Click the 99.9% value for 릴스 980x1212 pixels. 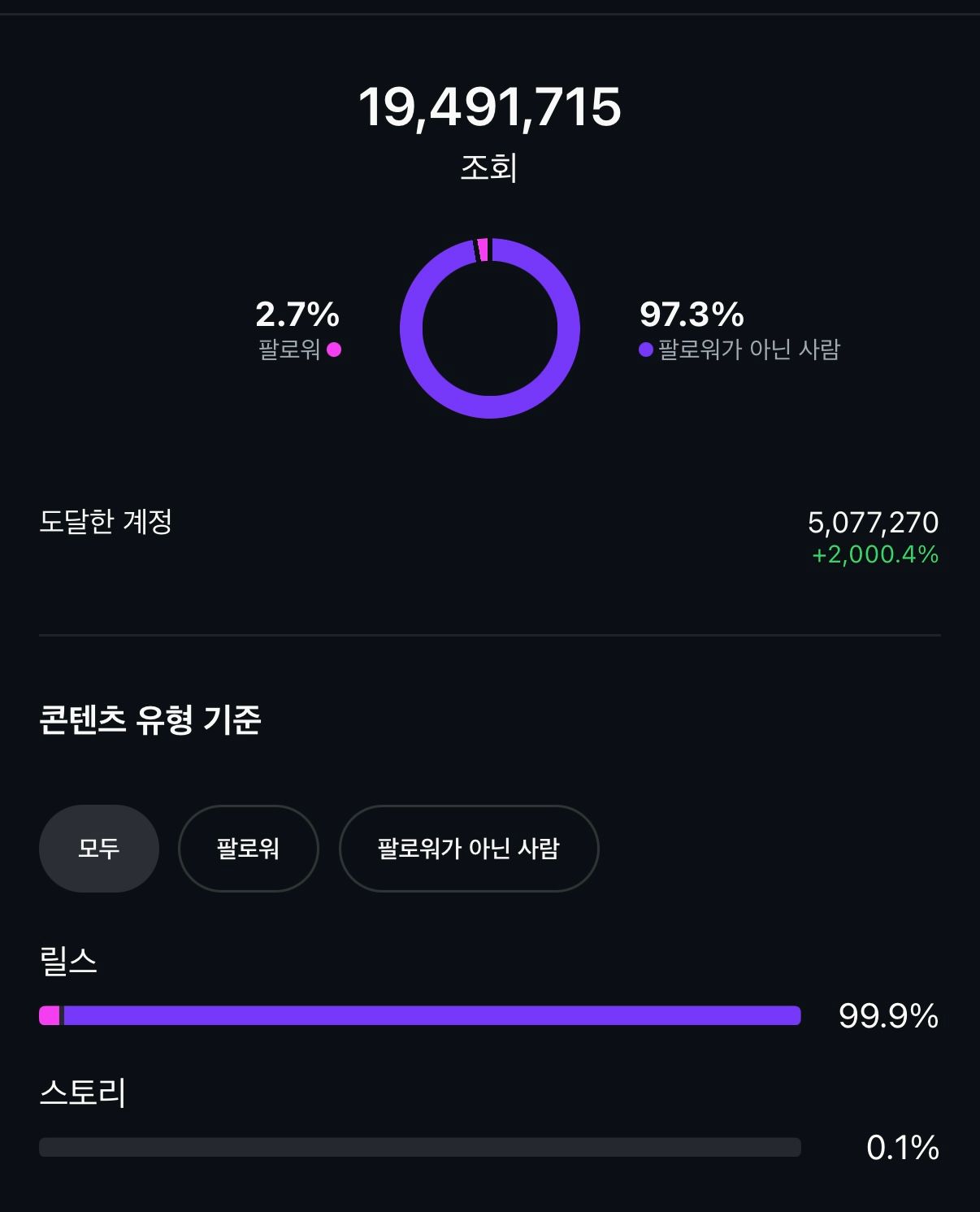pyautogui.click(x=889, y=1016)
